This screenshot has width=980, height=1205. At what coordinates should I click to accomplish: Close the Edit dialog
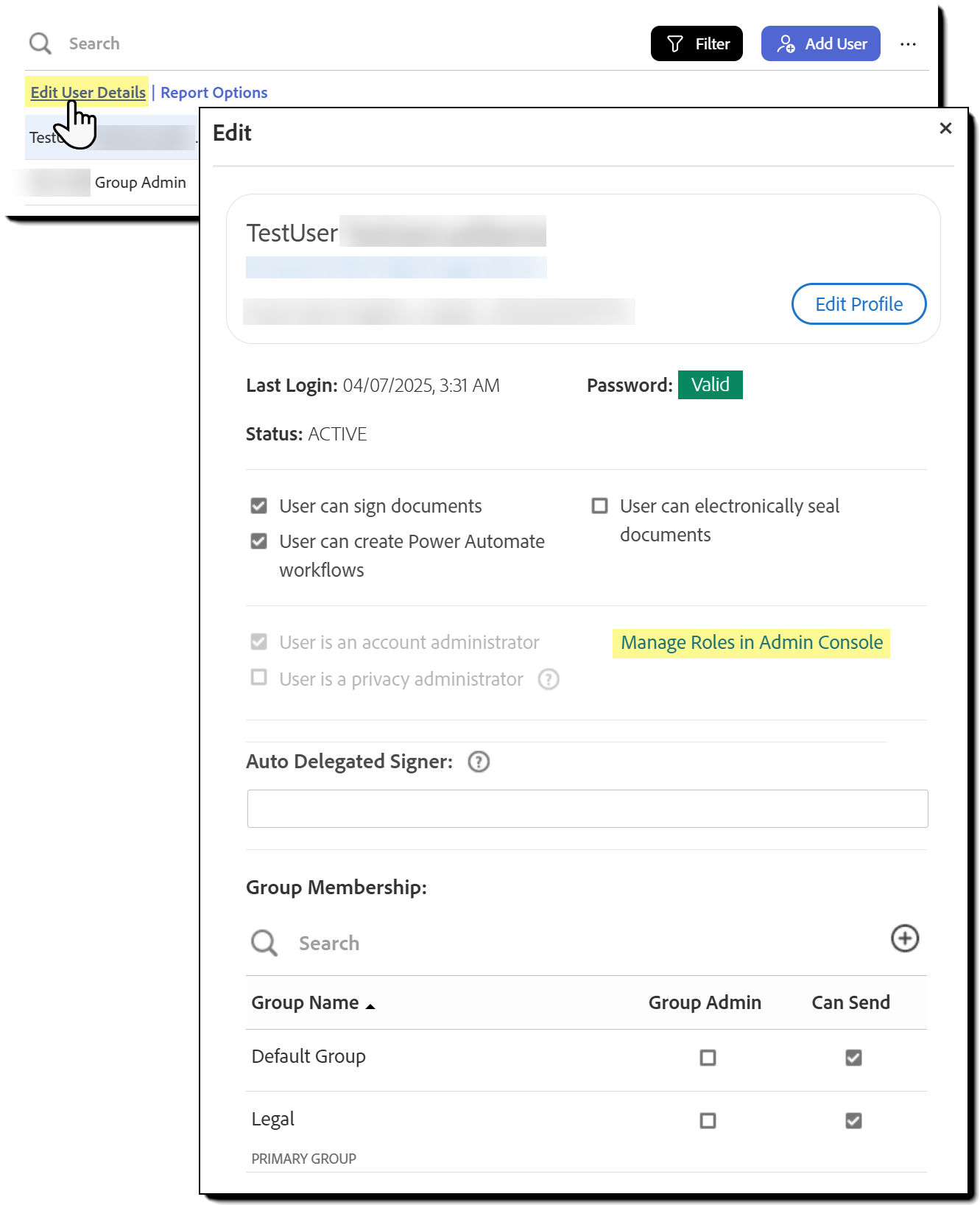click(x=945, y=129)
